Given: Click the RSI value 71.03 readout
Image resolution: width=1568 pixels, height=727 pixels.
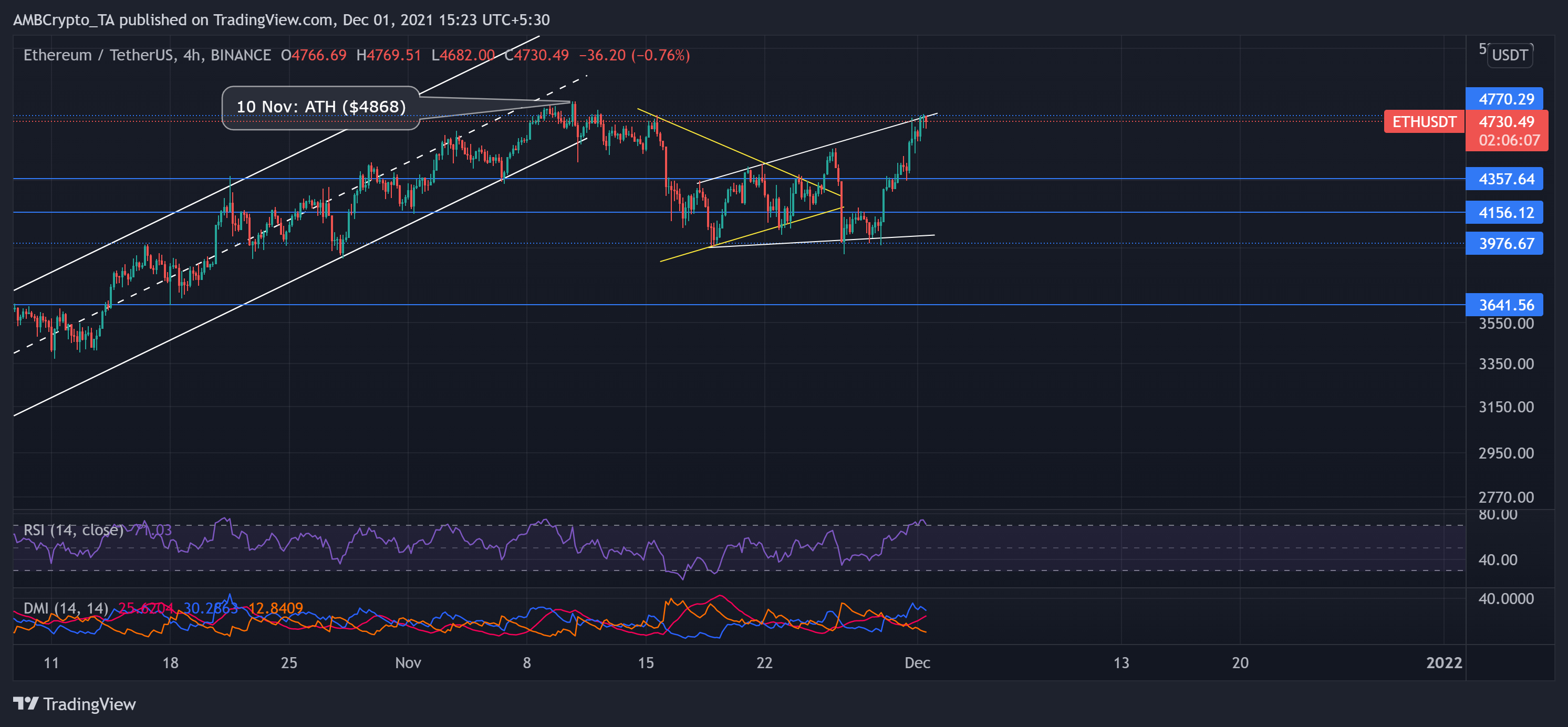Looking at the screenshot, I should coord(152,529).
